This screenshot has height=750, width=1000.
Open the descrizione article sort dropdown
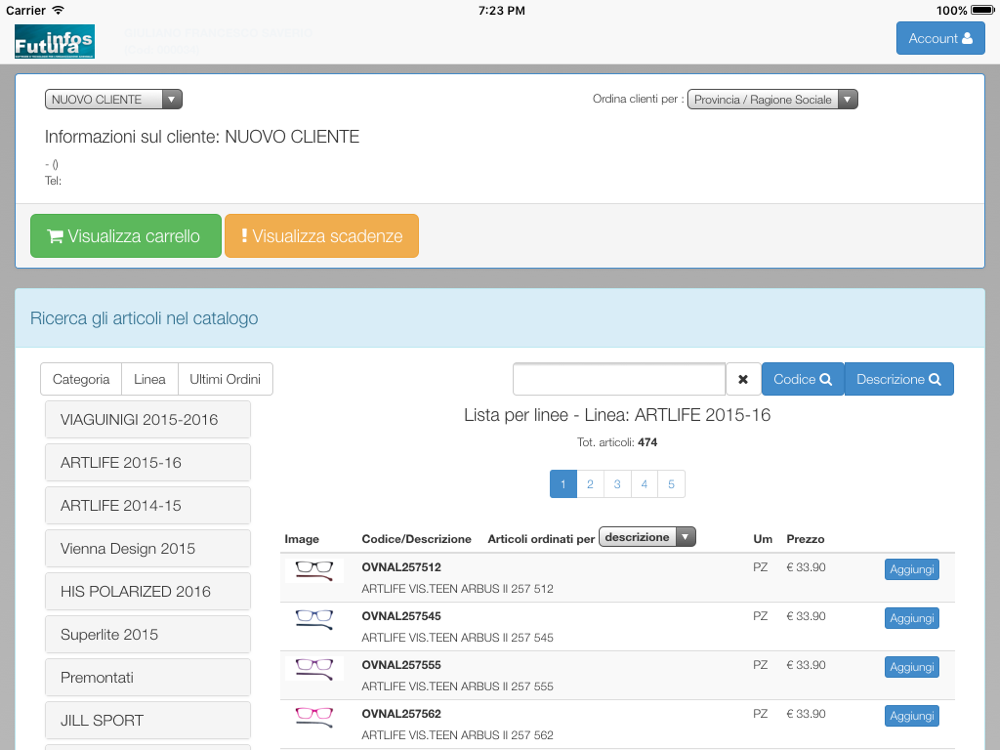point(647,537)
